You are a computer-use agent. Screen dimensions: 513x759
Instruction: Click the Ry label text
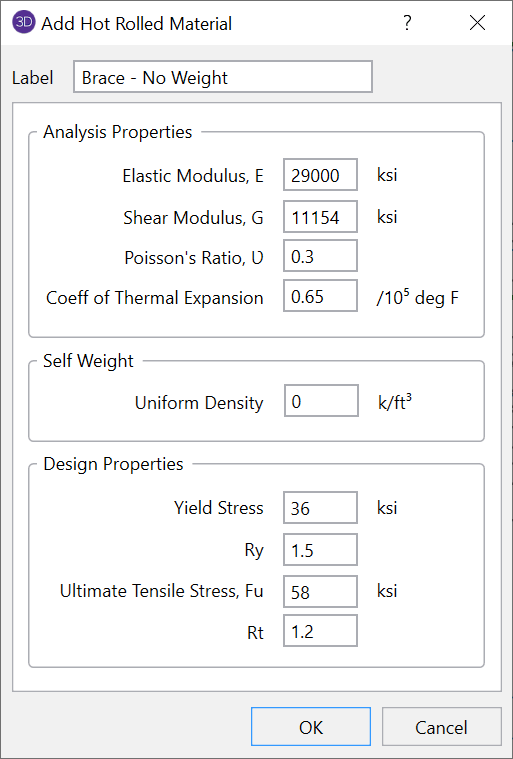[254, 551]
